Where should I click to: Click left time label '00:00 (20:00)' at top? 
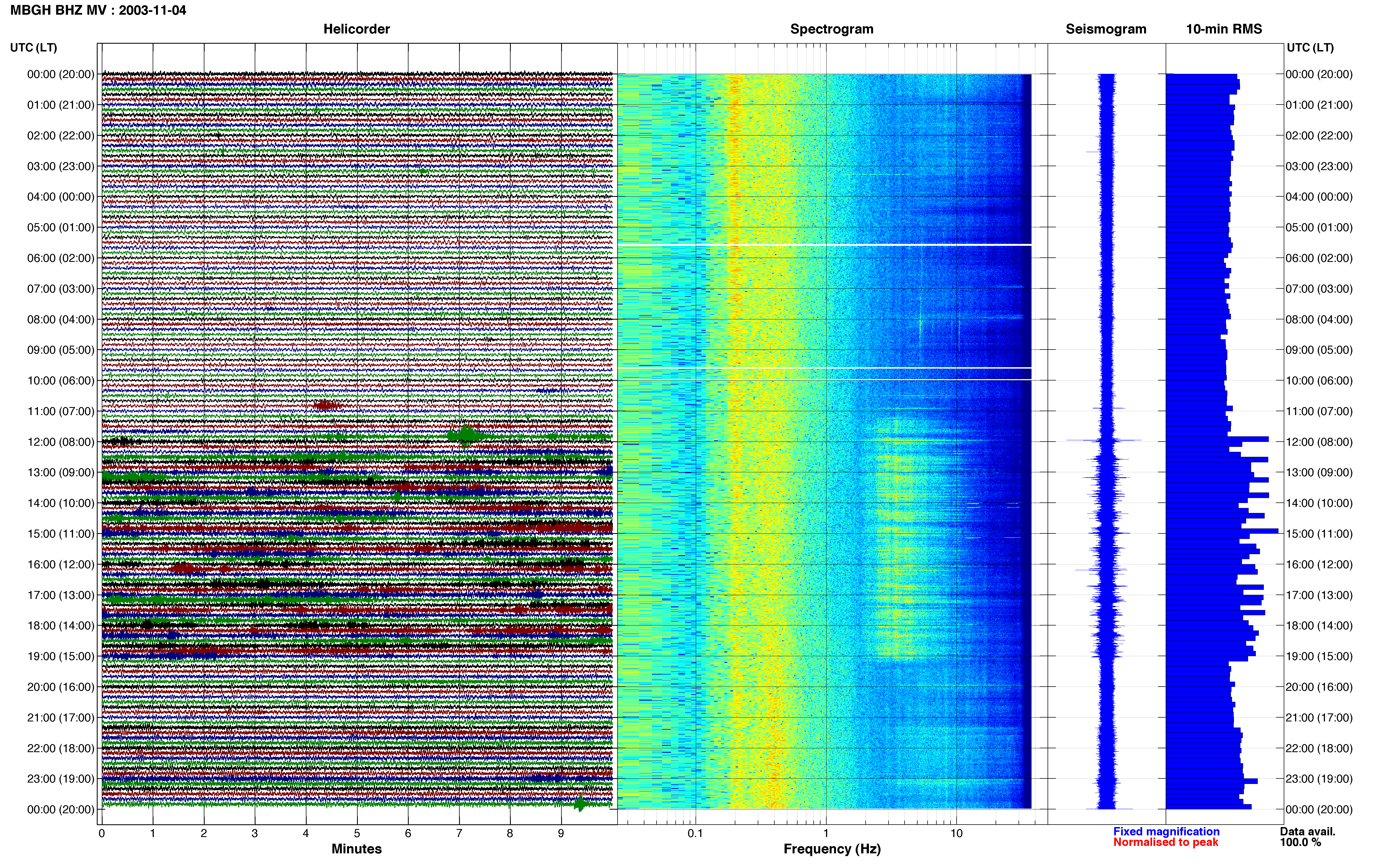[x=61, y=74]
